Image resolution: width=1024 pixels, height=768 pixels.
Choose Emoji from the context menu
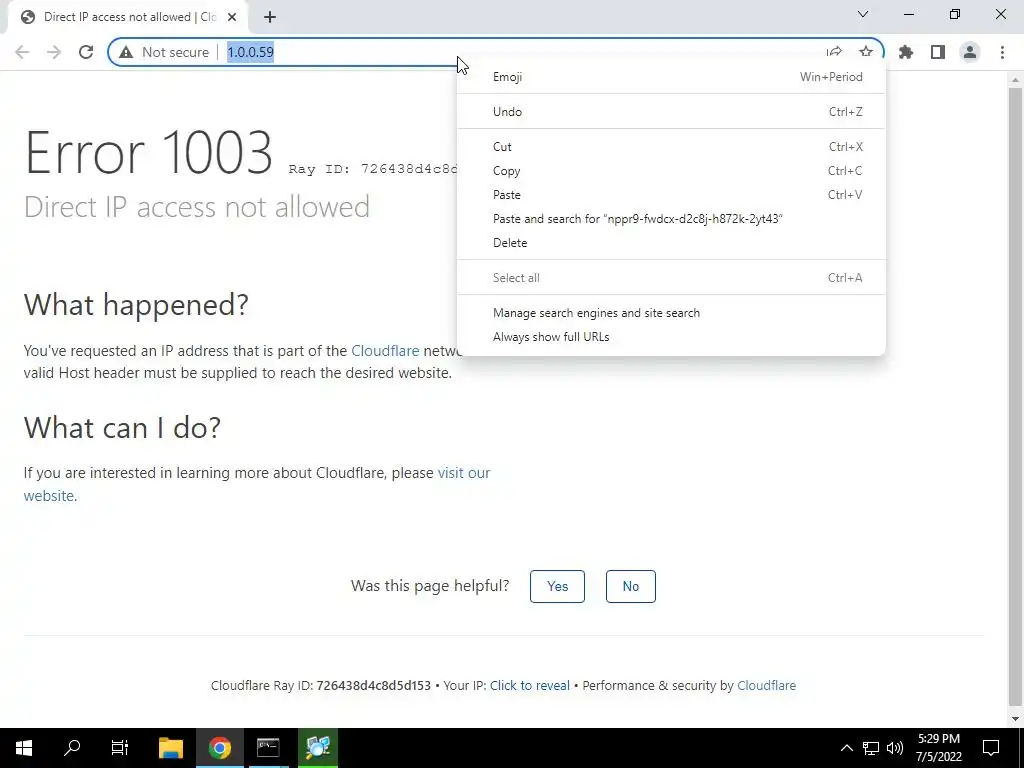tap(671, 77)
